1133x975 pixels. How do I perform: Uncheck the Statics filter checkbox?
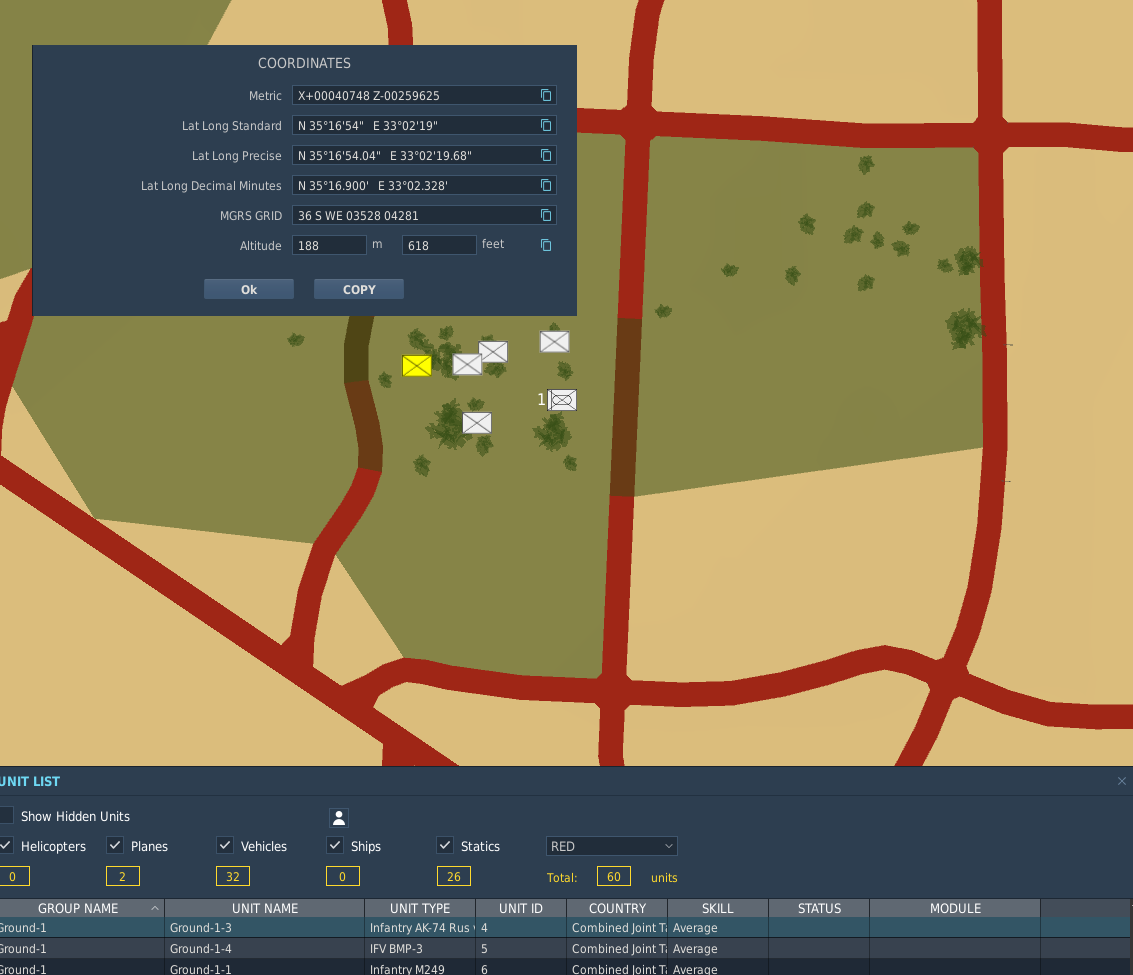point(445,845)
